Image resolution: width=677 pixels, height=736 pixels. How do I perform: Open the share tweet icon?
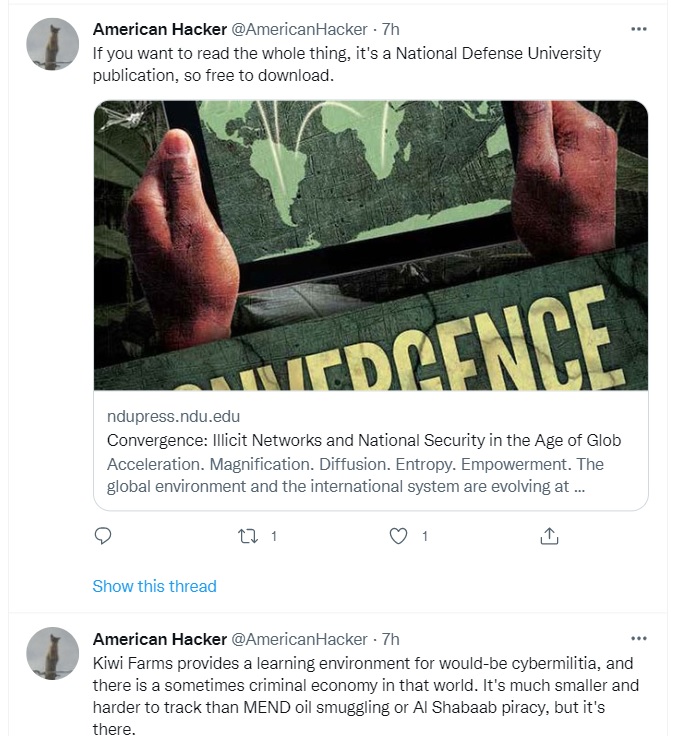[548, 536]
